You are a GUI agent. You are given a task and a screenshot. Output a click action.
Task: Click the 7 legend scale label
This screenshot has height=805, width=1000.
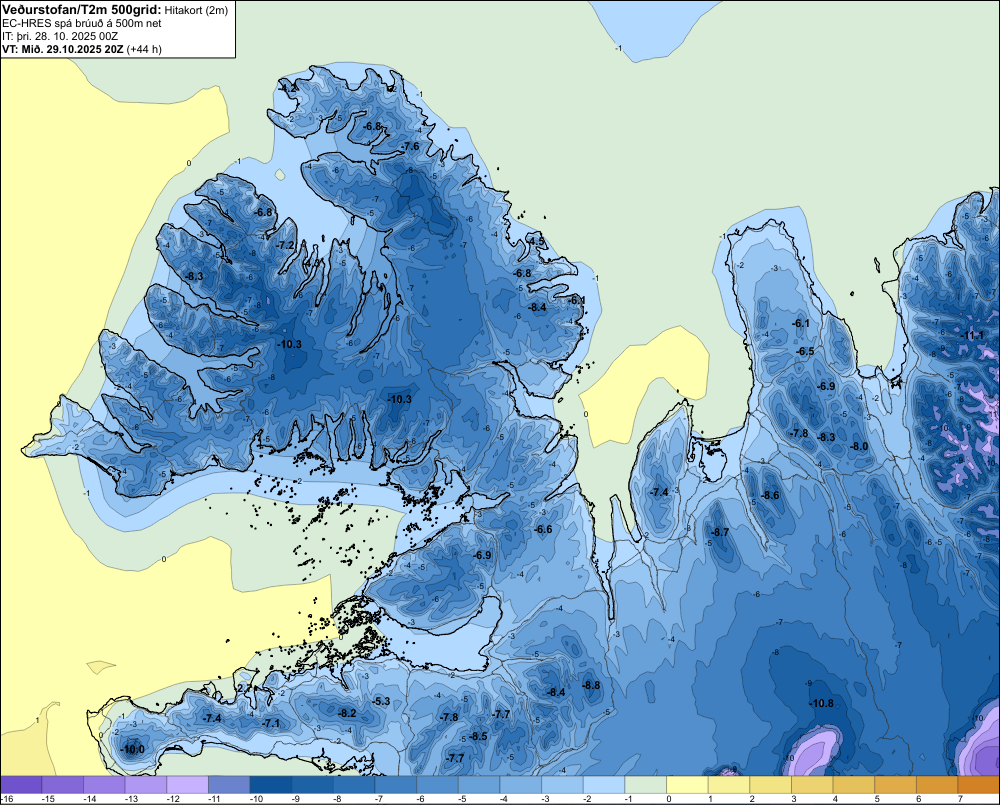tap(959, 799)
